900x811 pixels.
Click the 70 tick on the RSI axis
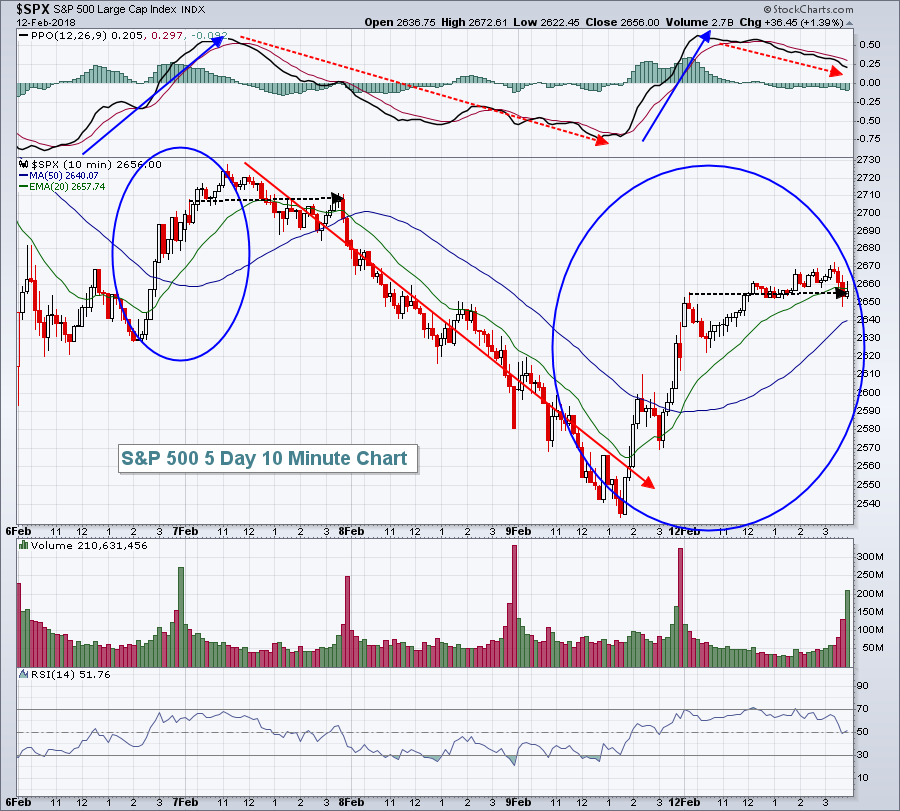click(x=863, y=709)
